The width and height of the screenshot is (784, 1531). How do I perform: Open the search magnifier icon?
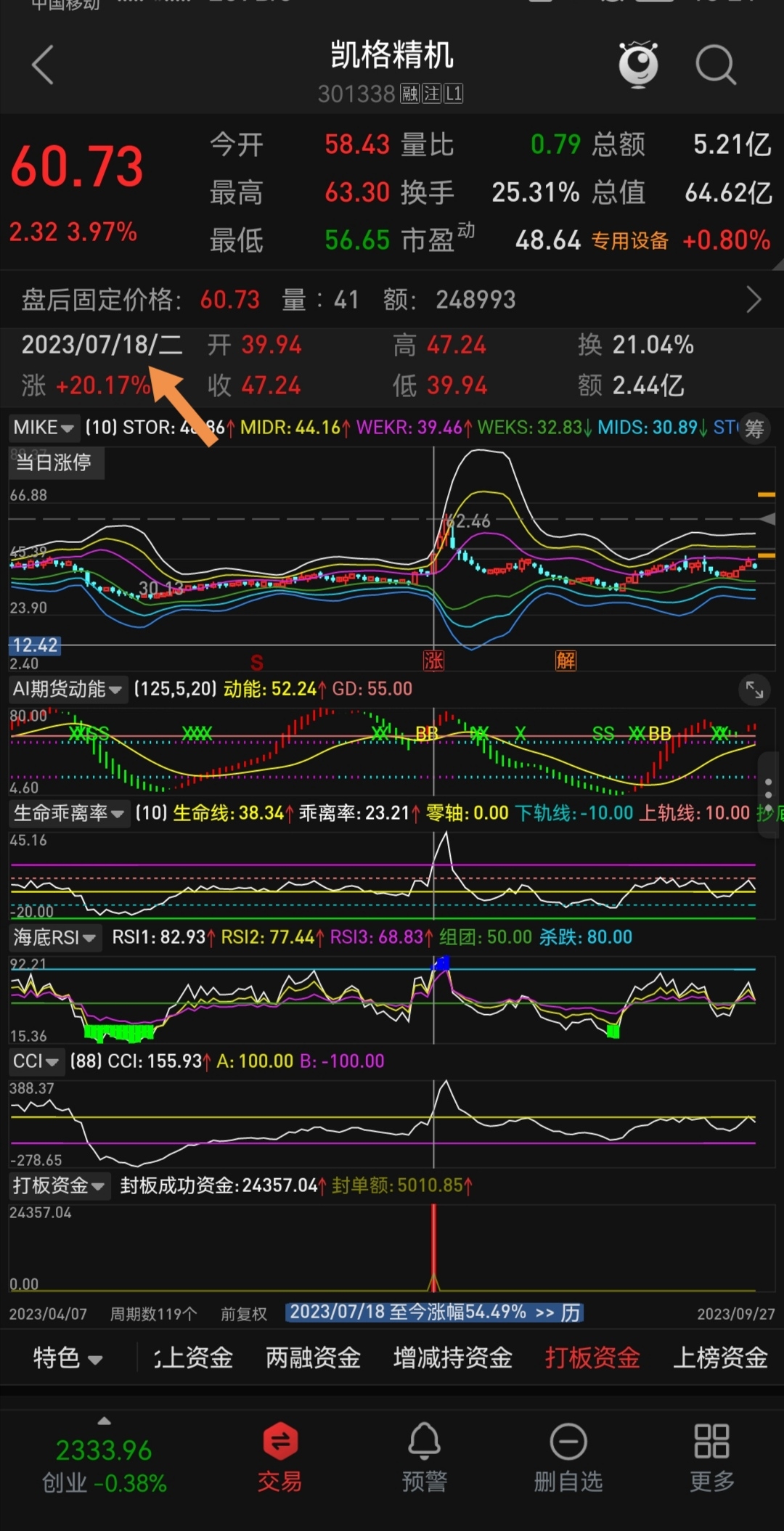pos(716,65)
